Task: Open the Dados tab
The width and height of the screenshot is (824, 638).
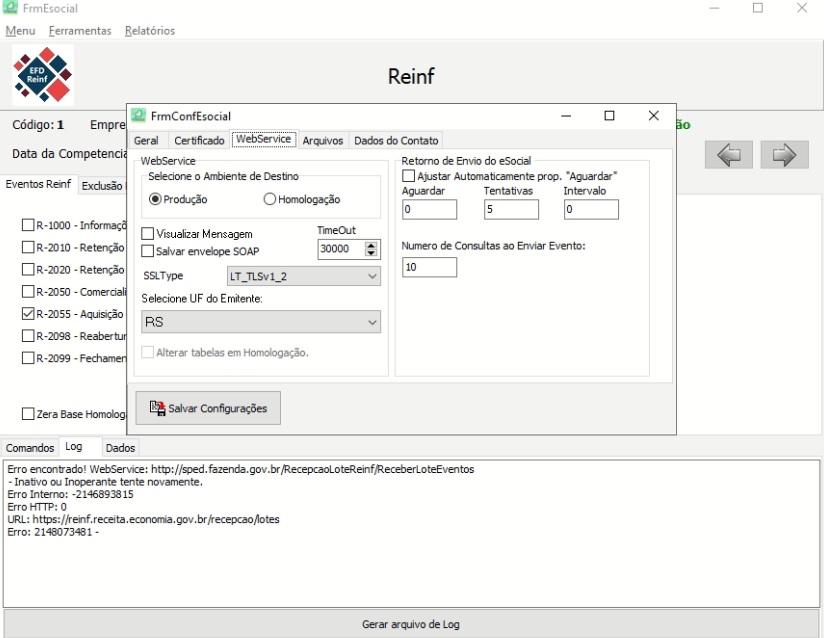Action: [x=120, y=448]
